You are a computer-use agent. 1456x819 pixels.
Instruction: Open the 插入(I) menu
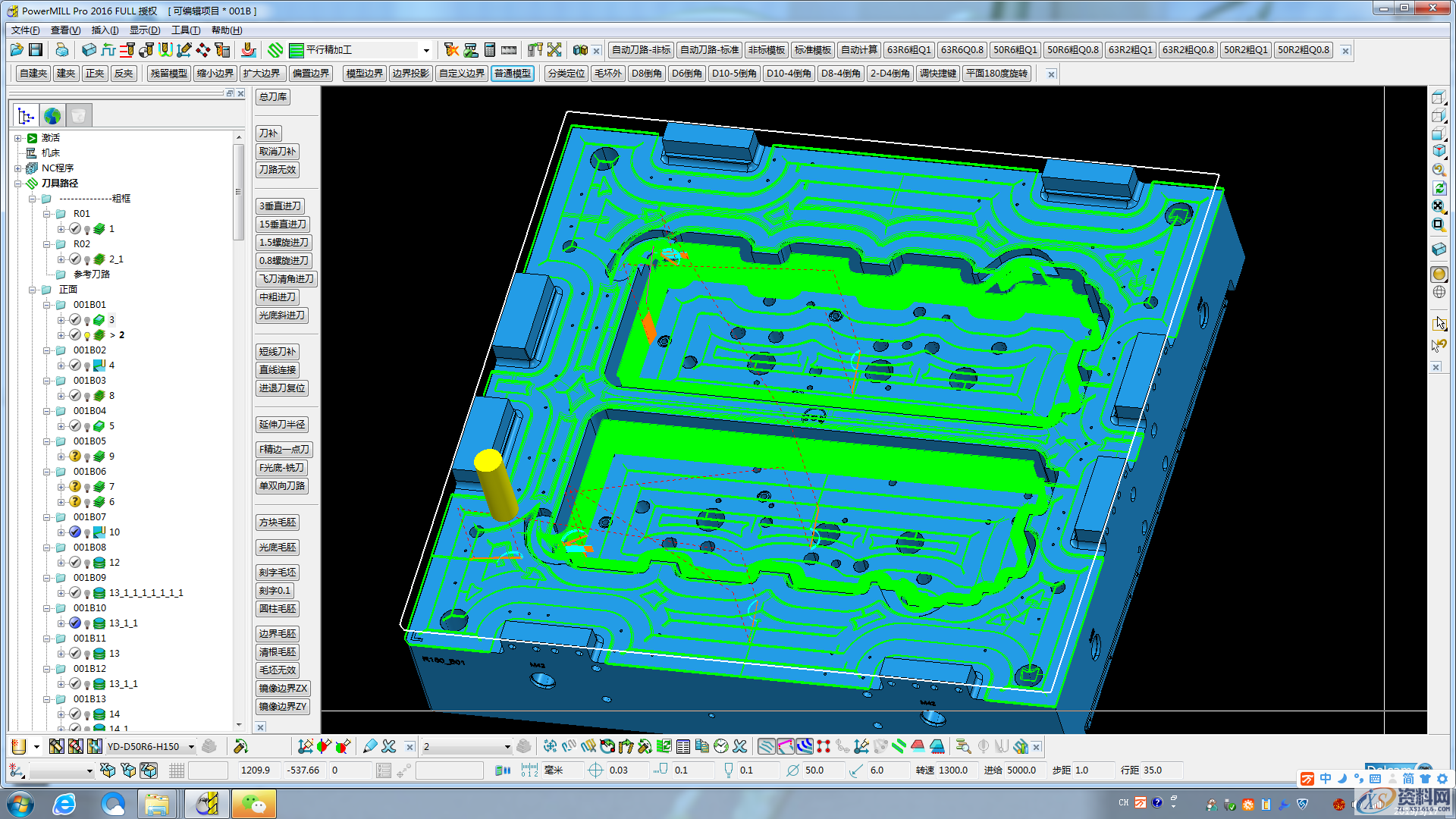pyautogui.click(x=105, y=30)
